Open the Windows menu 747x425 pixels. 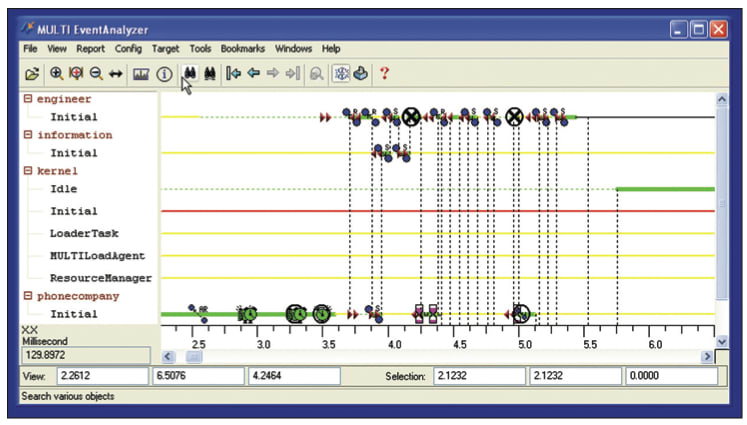click(x=293, y=49)
